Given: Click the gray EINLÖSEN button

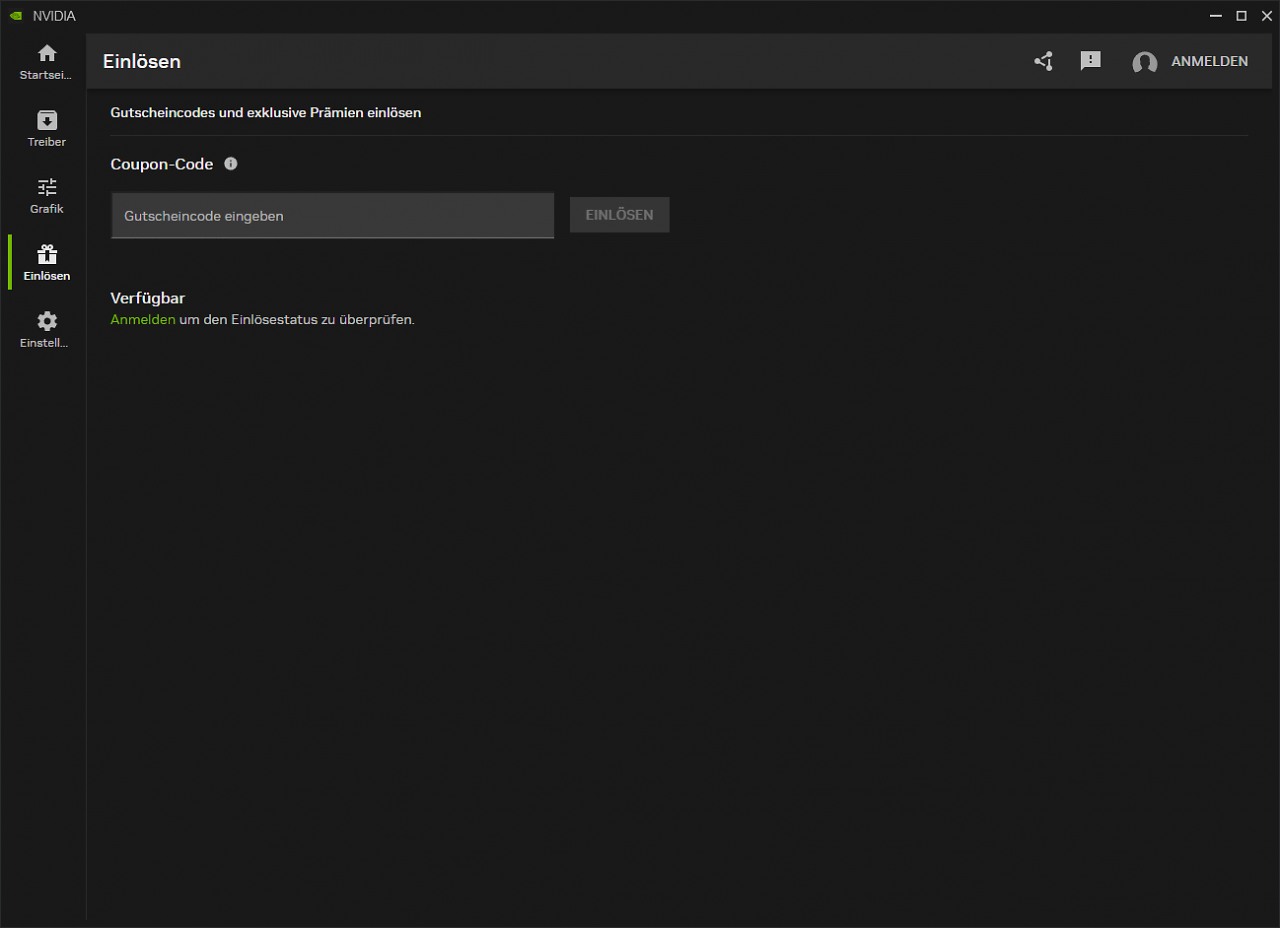Looking at the screenshot, I should 620,215.
